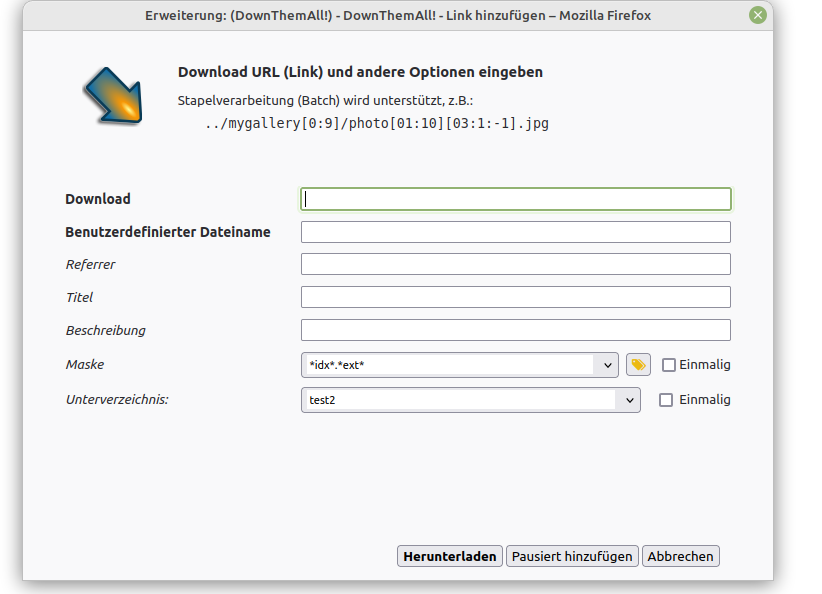
Task: Click the window title bar text
Action: (398, 16)
